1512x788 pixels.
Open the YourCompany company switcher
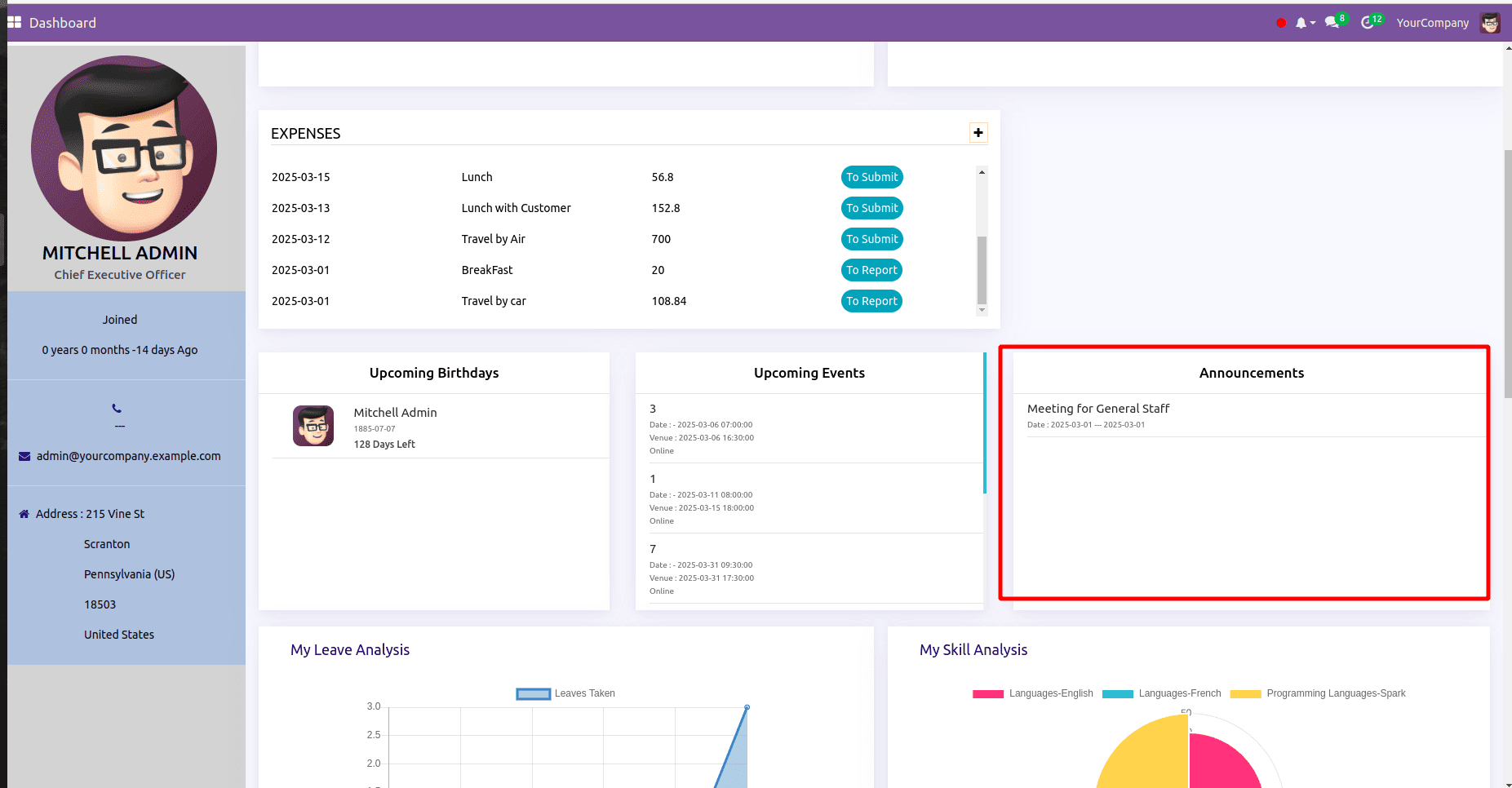pos(1432,23)
